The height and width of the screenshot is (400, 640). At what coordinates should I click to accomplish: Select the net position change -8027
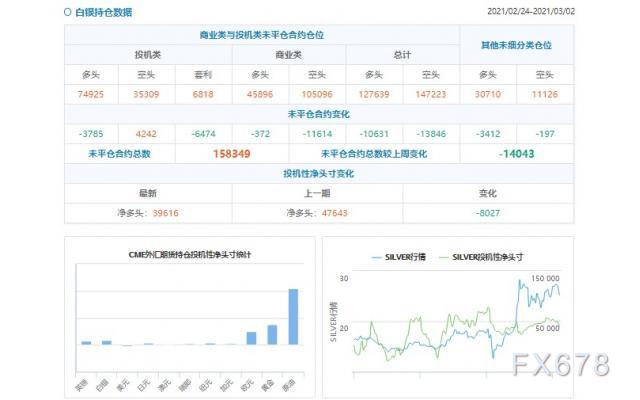click(488, 213)
